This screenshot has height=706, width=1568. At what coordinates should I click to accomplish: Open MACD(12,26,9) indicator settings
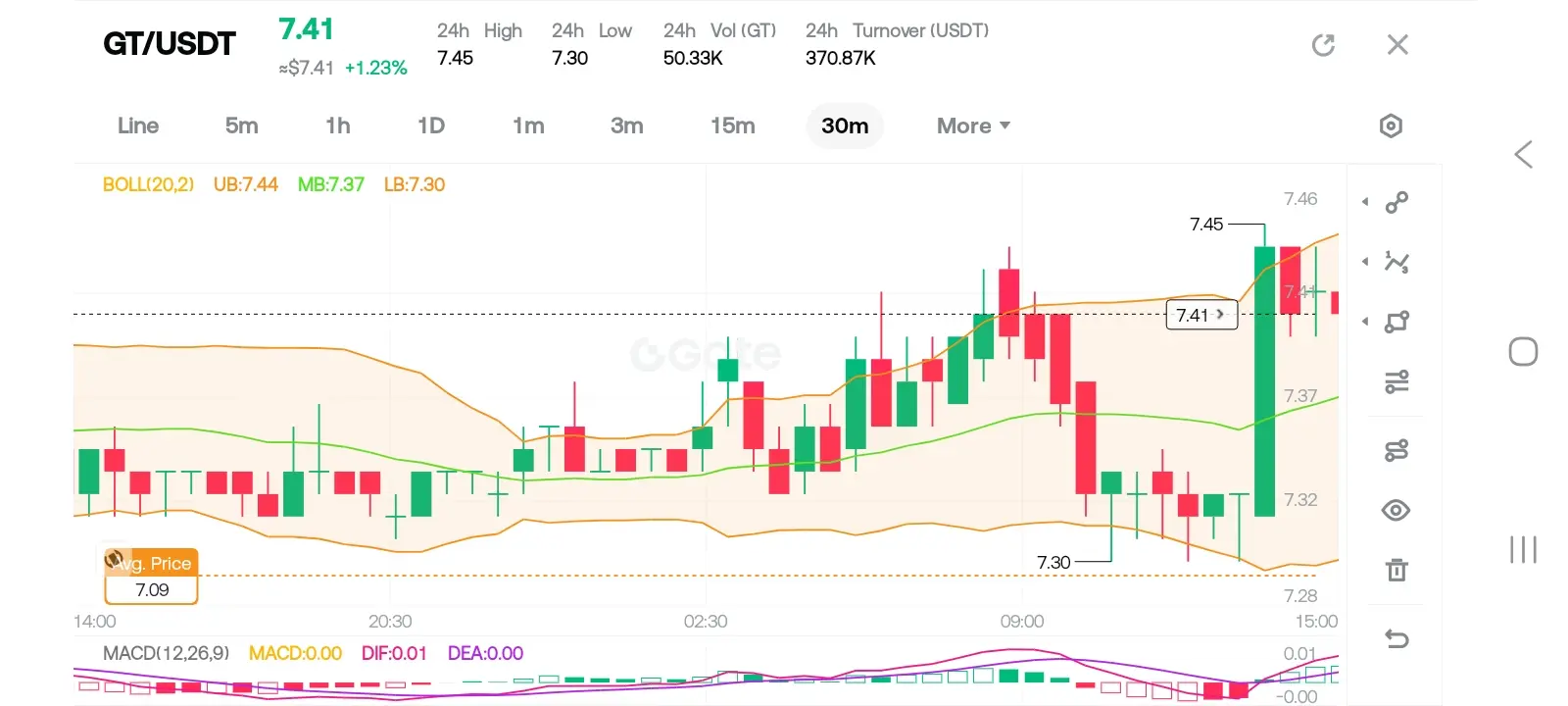point(167,653)
